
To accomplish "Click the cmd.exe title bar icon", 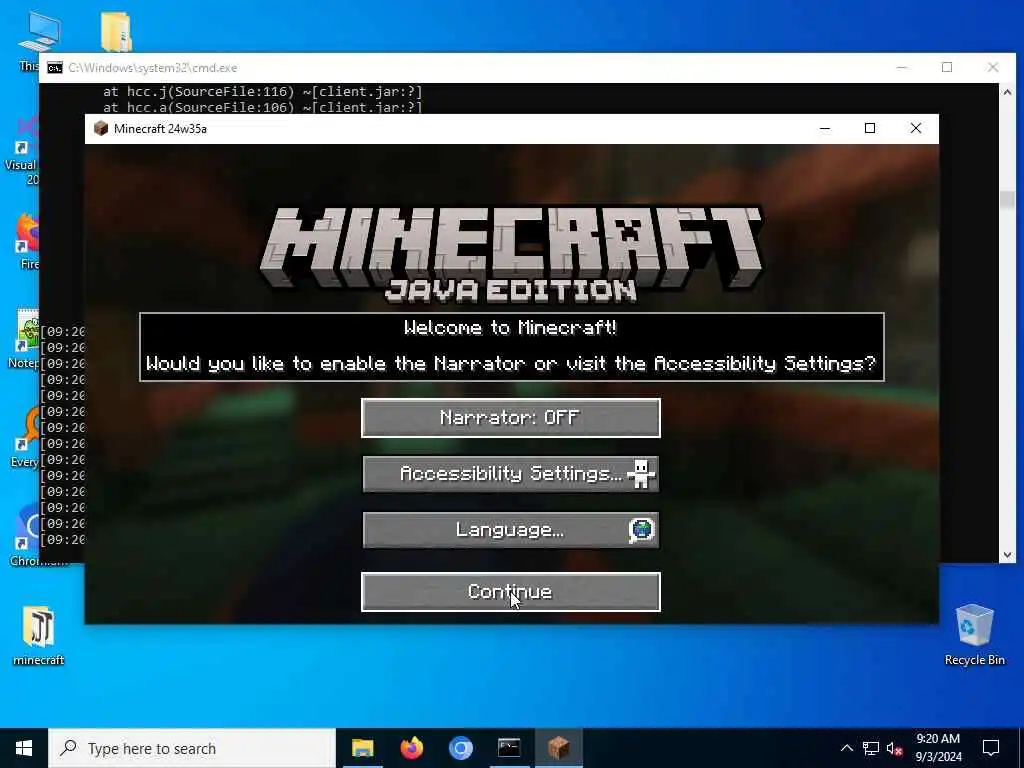I will pos(55,68).
